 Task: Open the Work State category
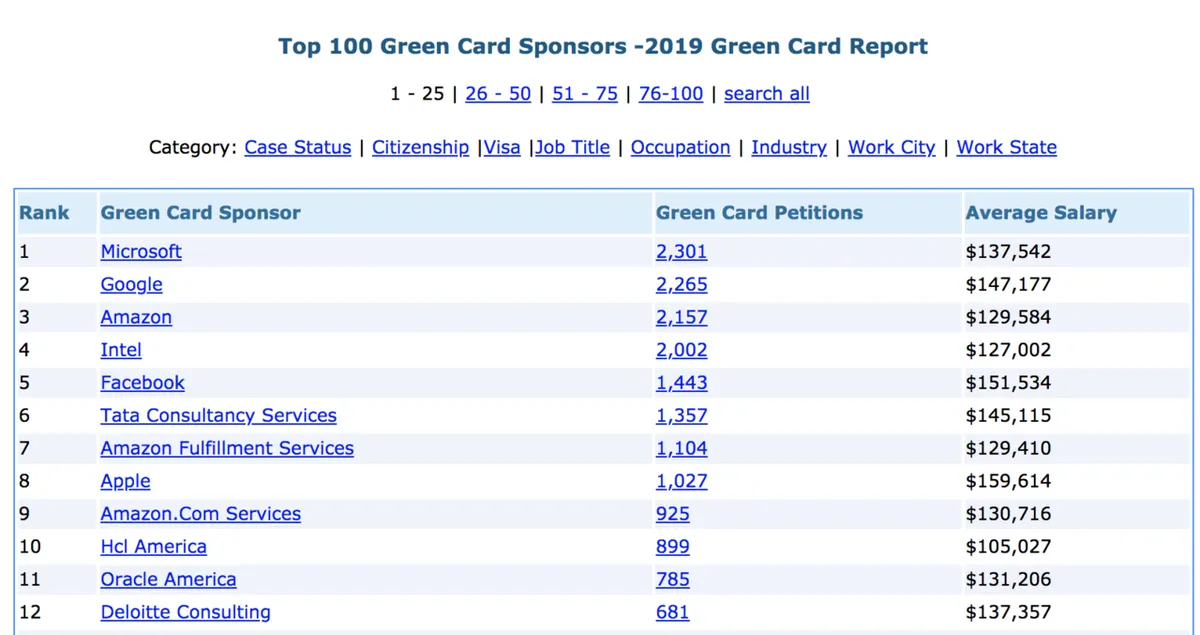[1006, 147]
